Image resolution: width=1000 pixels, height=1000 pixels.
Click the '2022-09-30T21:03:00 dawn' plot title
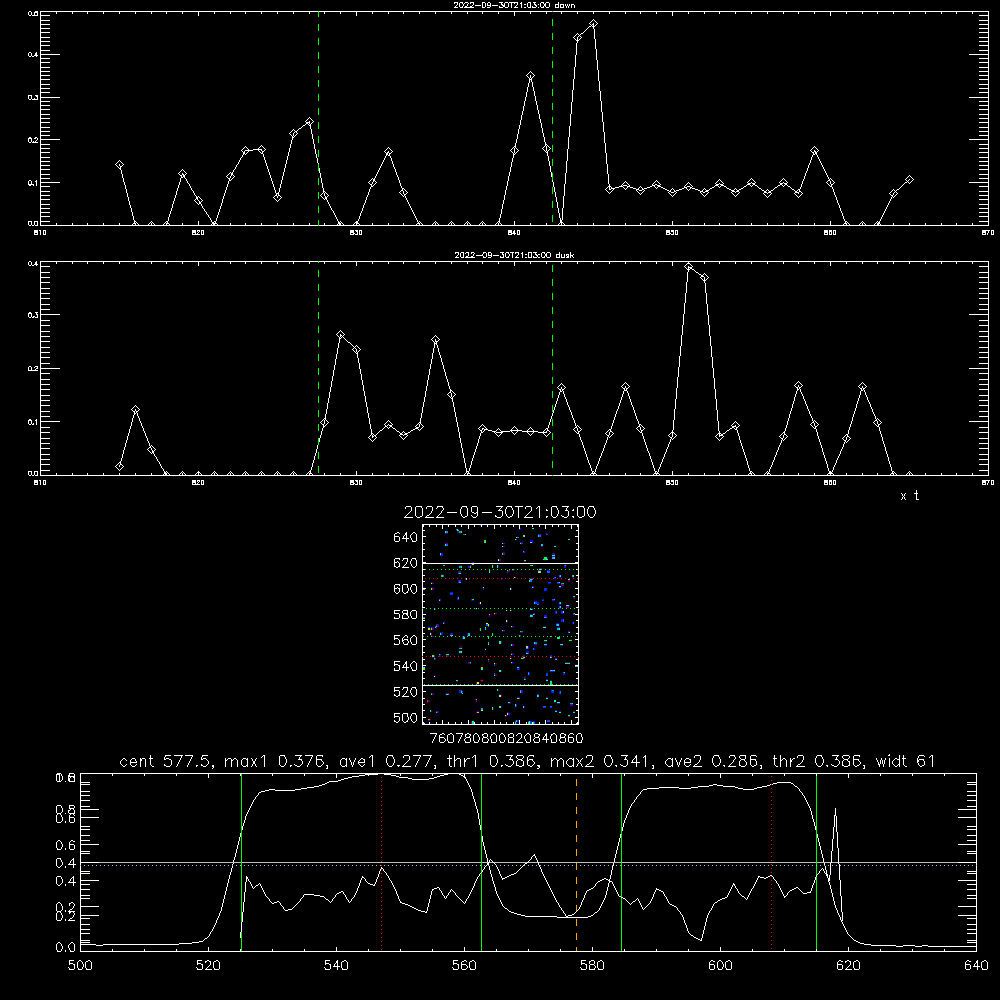[x=514, y=5]
